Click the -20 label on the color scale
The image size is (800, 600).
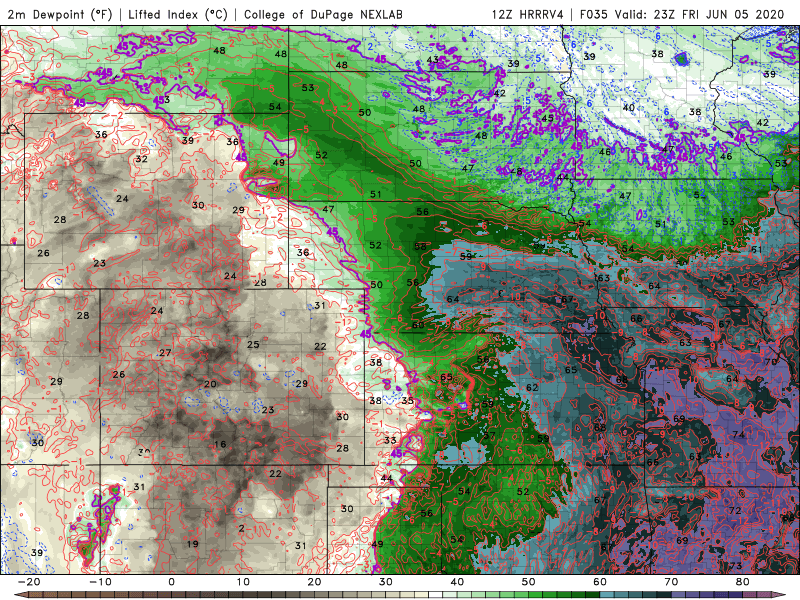(x=29, y=582)
